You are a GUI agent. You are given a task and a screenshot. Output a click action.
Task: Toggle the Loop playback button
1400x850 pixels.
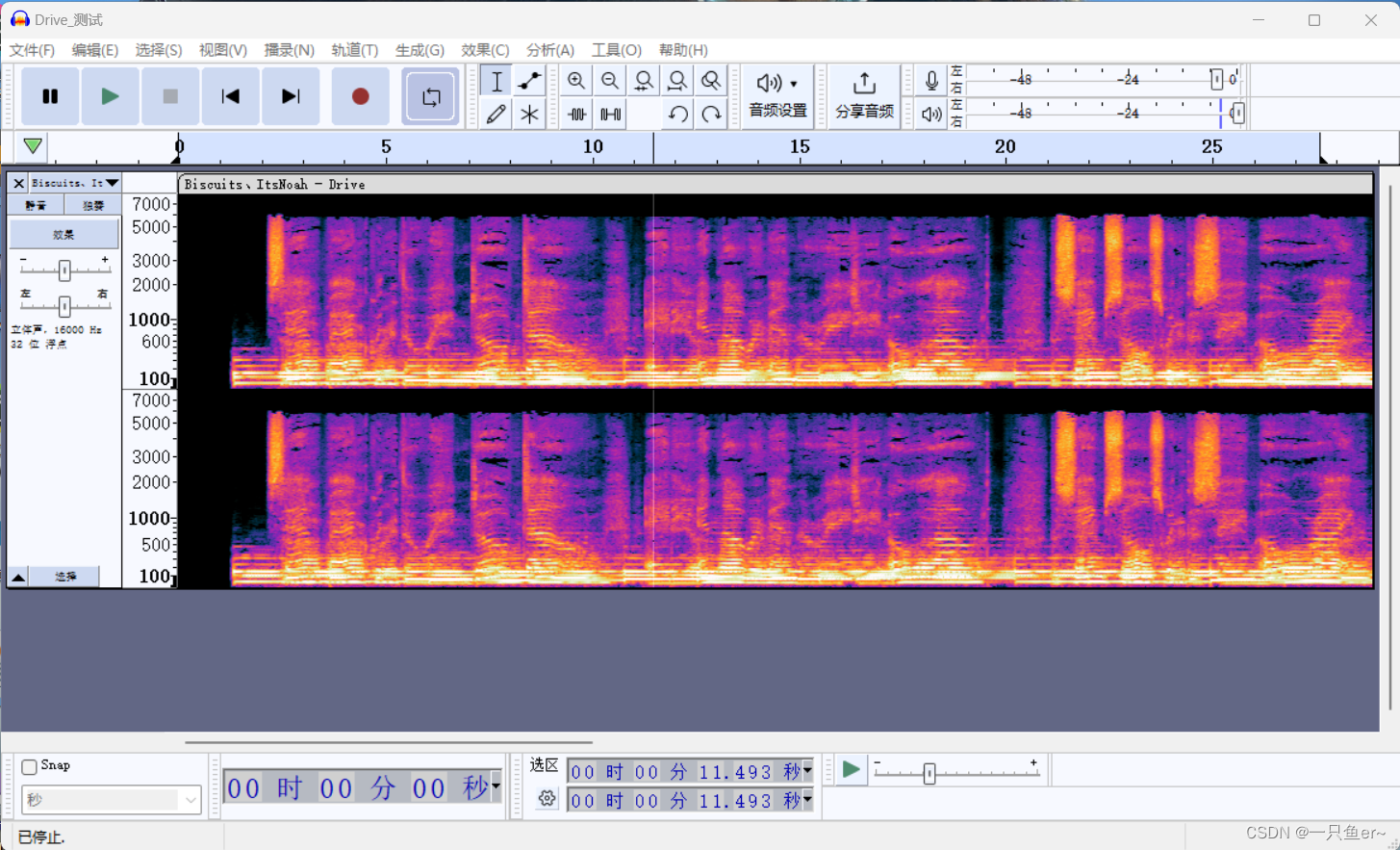[x=430, y=96]
